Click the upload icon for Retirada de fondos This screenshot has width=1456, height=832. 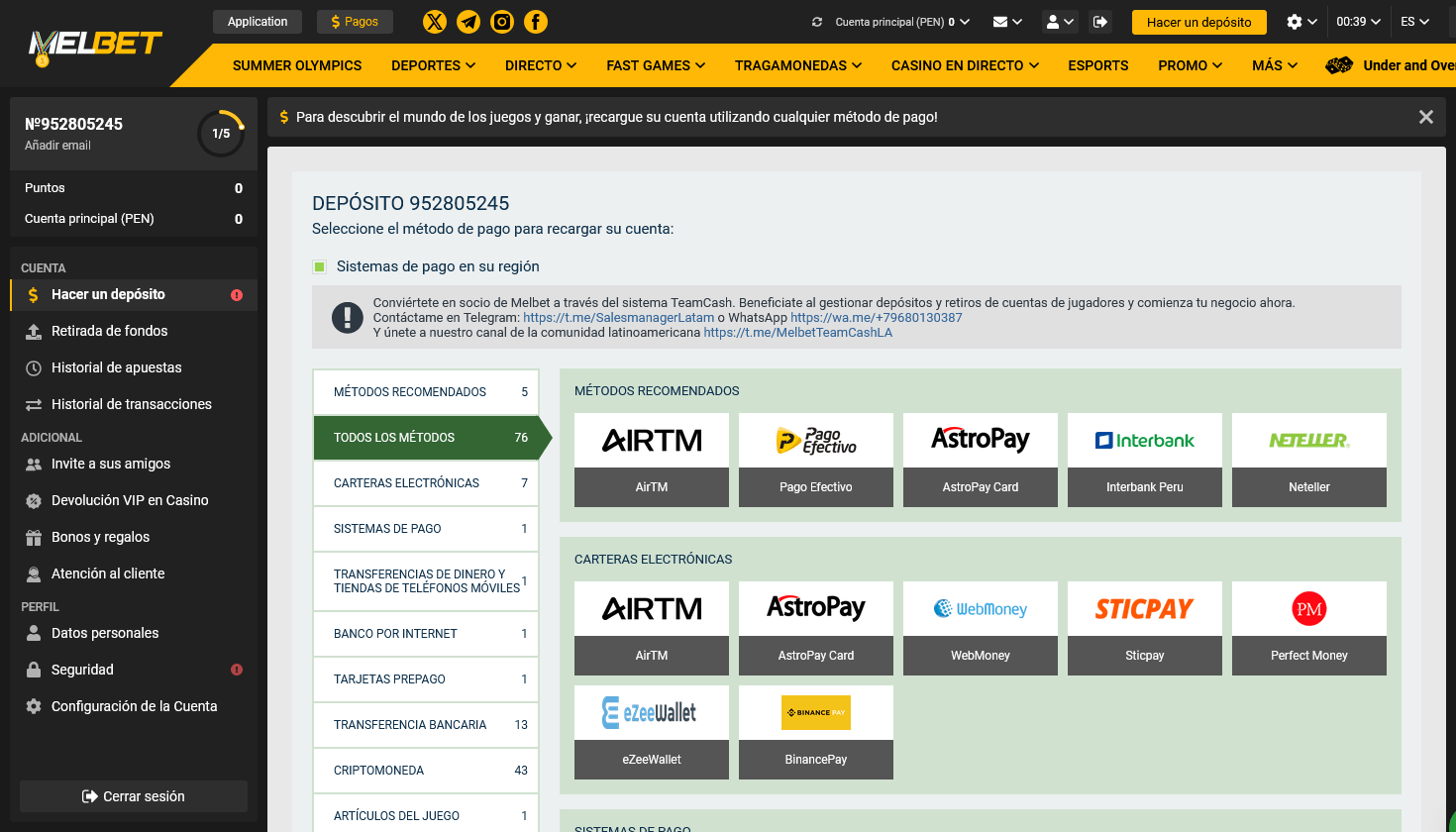(34, 332)
